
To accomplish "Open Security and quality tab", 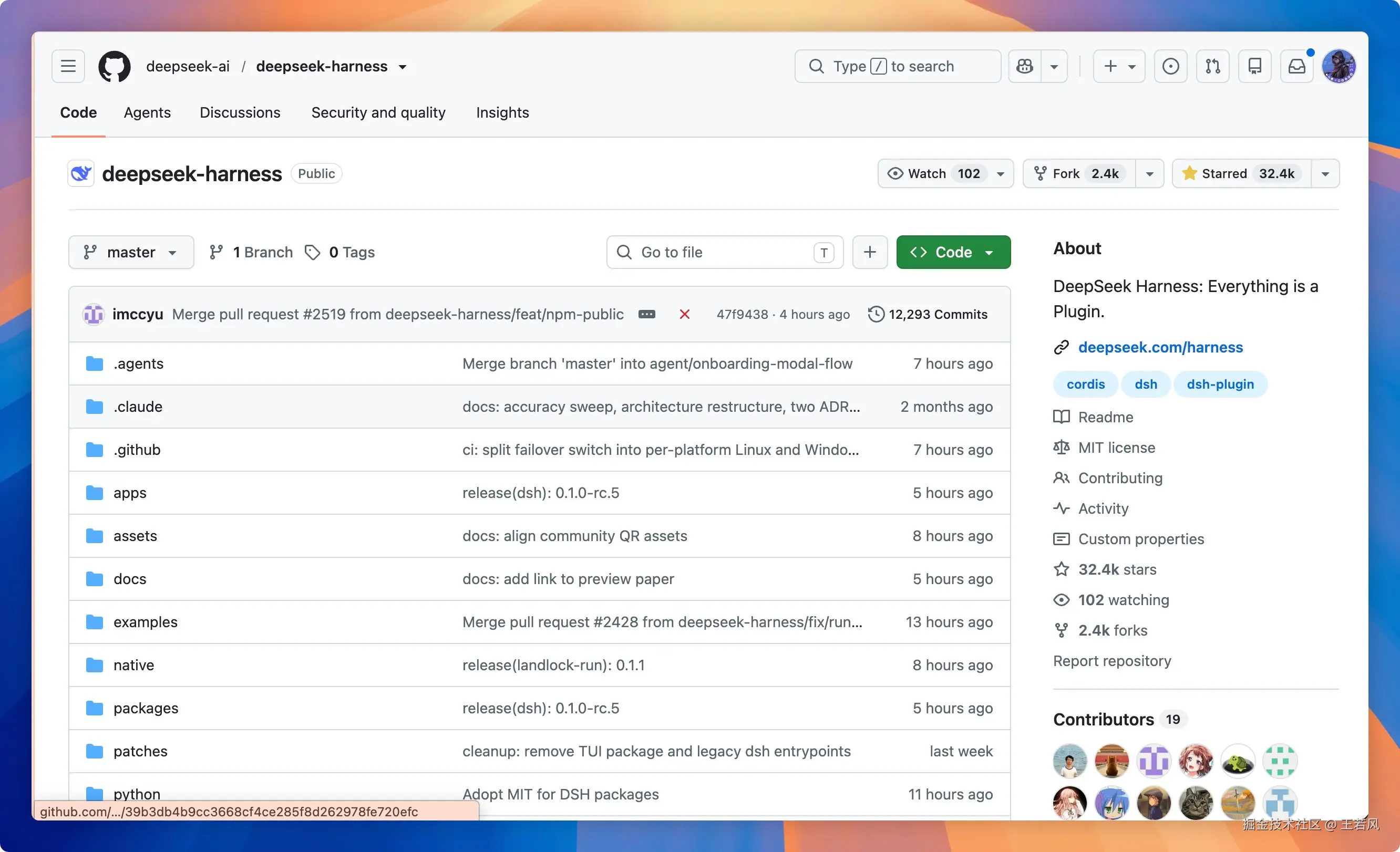I will pos(378,112).
